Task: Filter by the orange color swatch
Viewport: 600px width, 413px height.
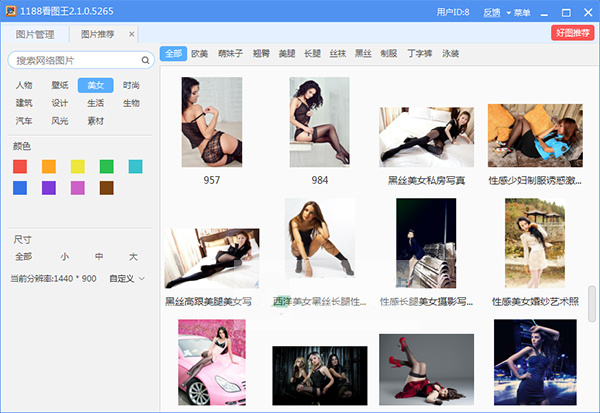Action: point(49,167)
